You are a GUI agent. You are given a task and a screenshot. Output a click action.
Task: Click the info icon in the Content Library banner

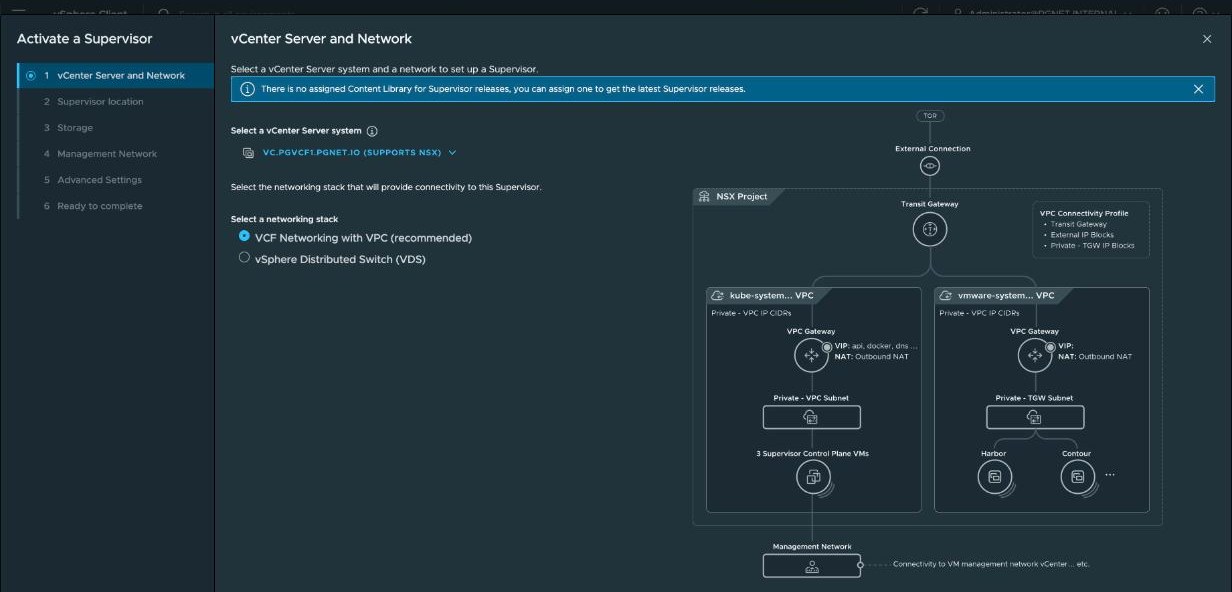247,89
